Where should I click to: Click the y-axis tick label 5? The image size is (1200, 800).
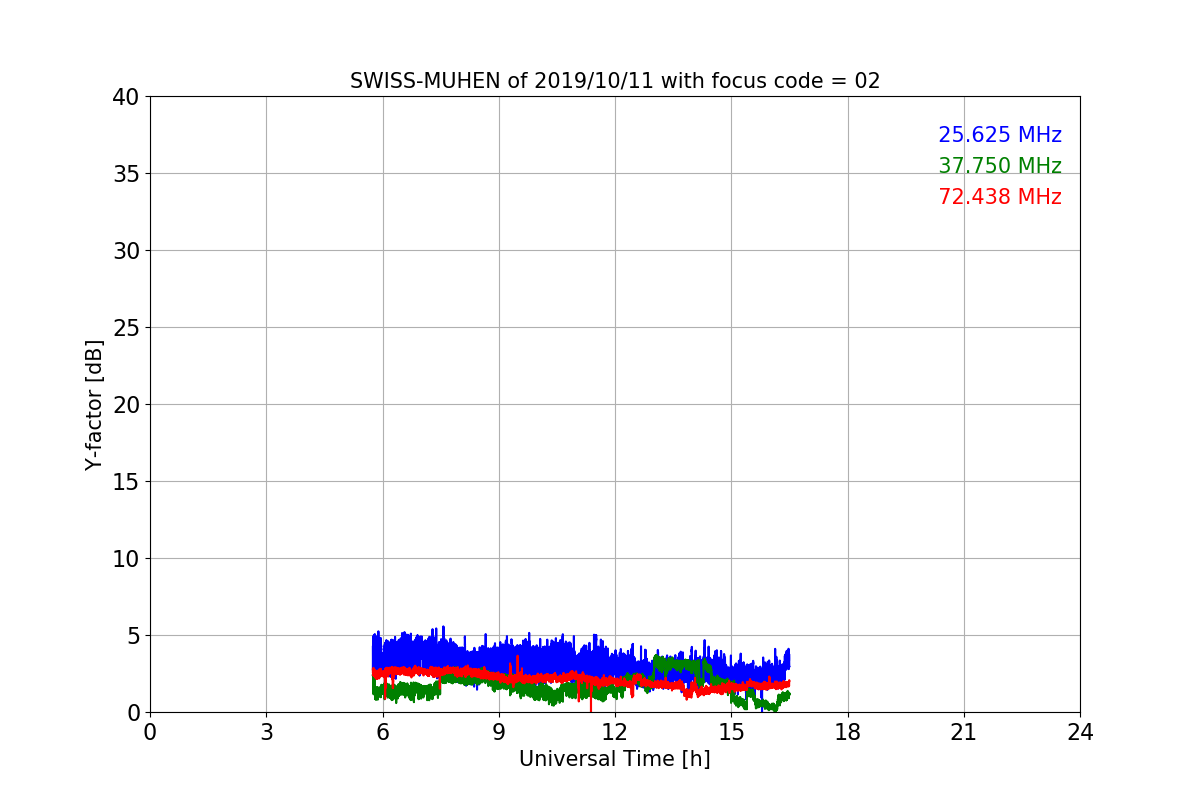(x=133, y=636)
